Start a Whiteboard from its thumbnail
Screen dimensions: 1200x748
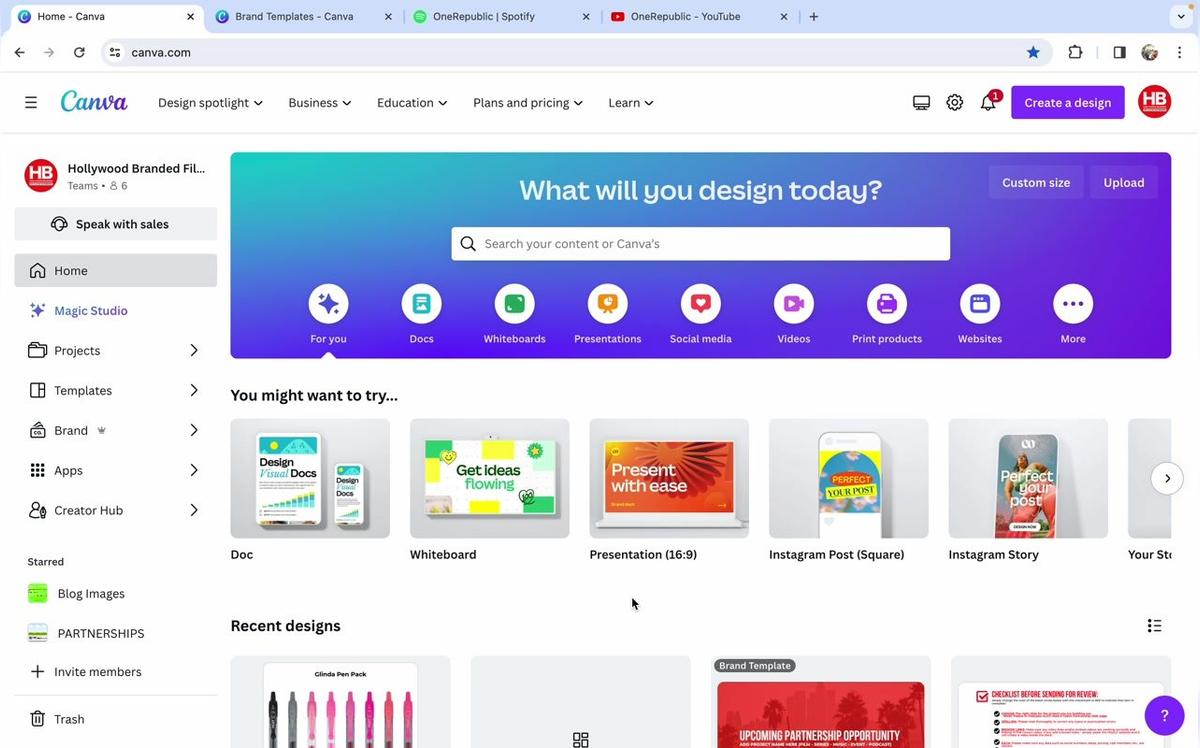coord(490,478)
